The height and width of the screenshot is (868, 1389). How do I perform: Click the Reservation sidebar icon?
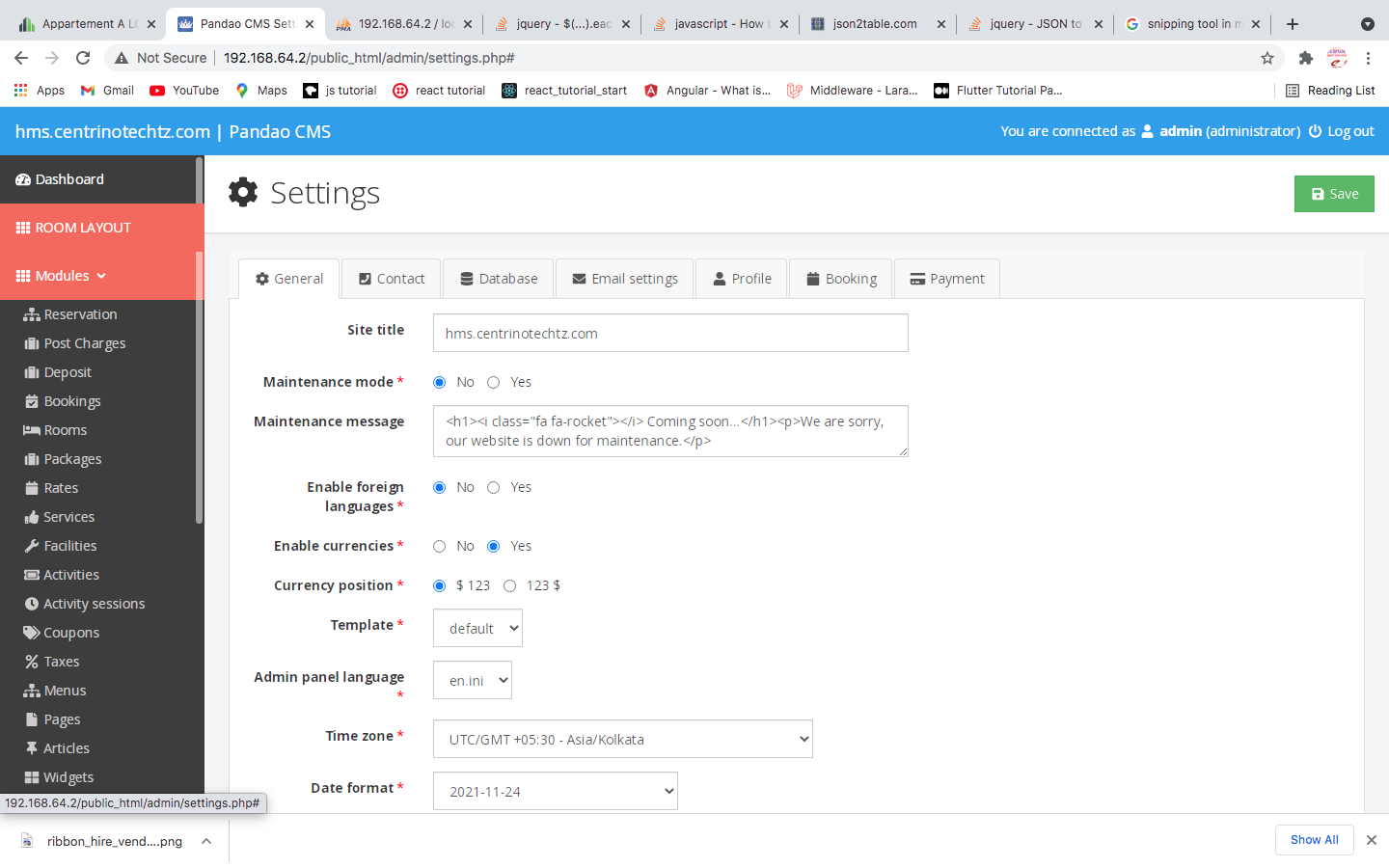click(x=32, y=314)
